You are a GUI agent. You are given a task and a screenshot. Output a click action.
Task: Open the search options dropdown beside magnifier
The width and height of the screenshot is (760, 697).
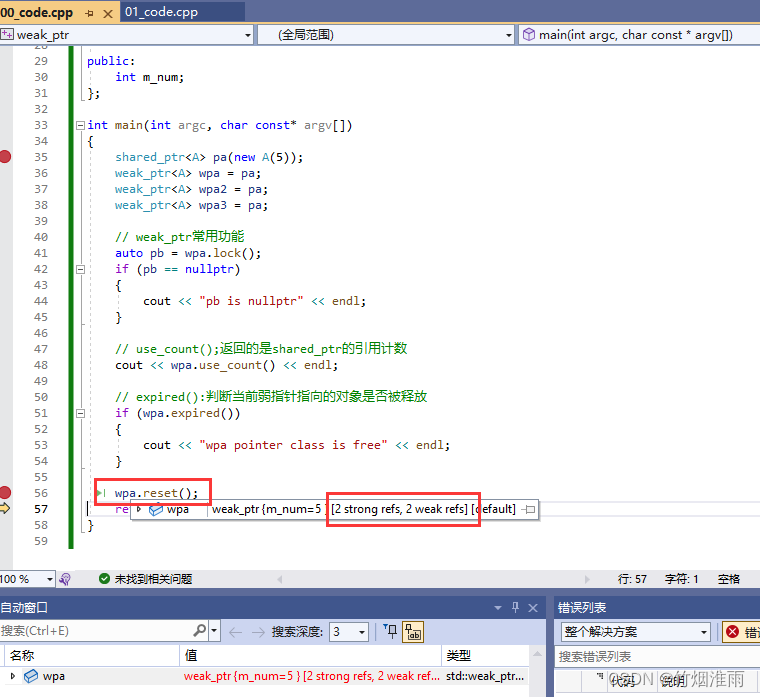pos(214,631)
